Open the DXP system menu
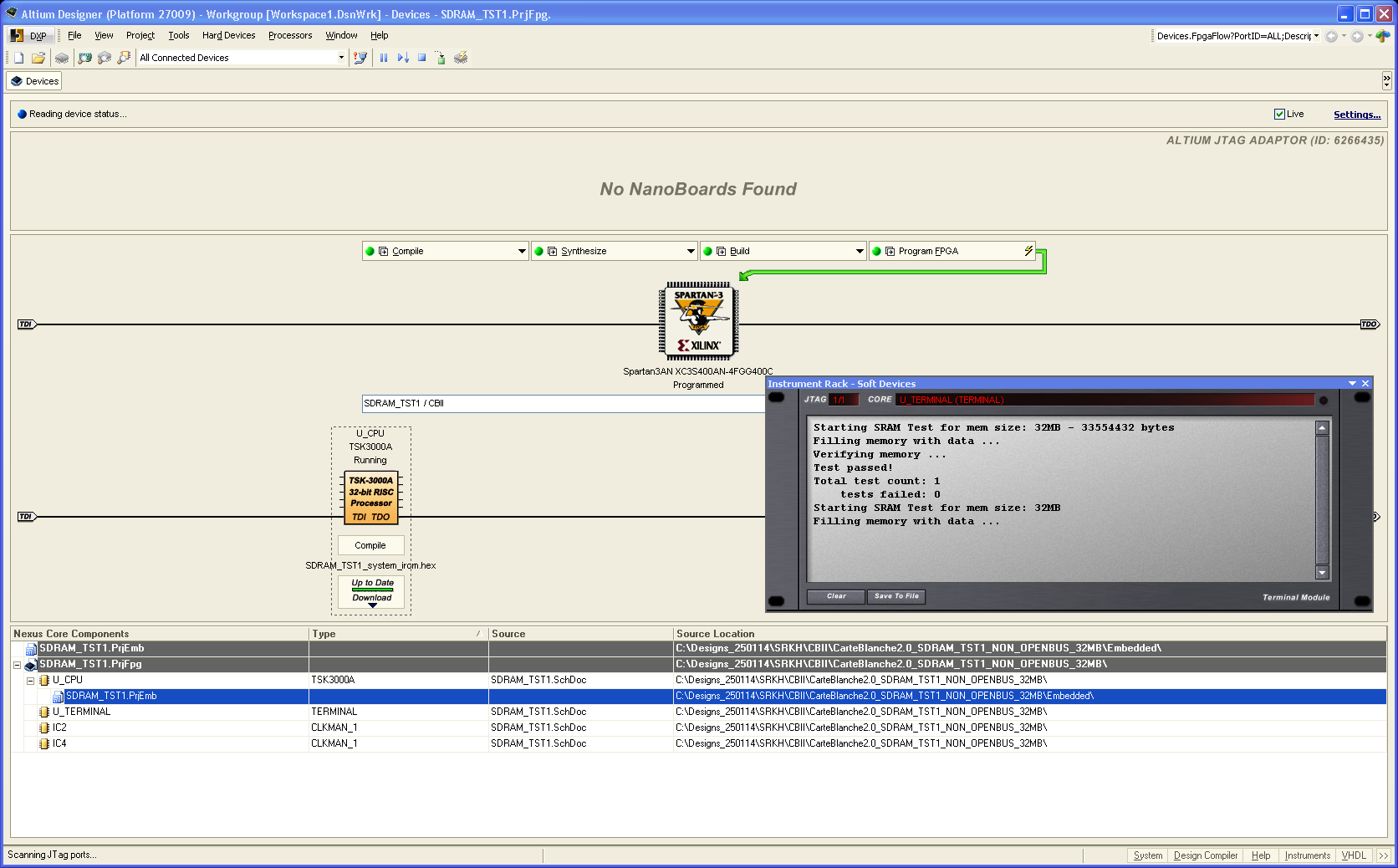The height and width of the screenshot is (868, 1398). point(29,35)
